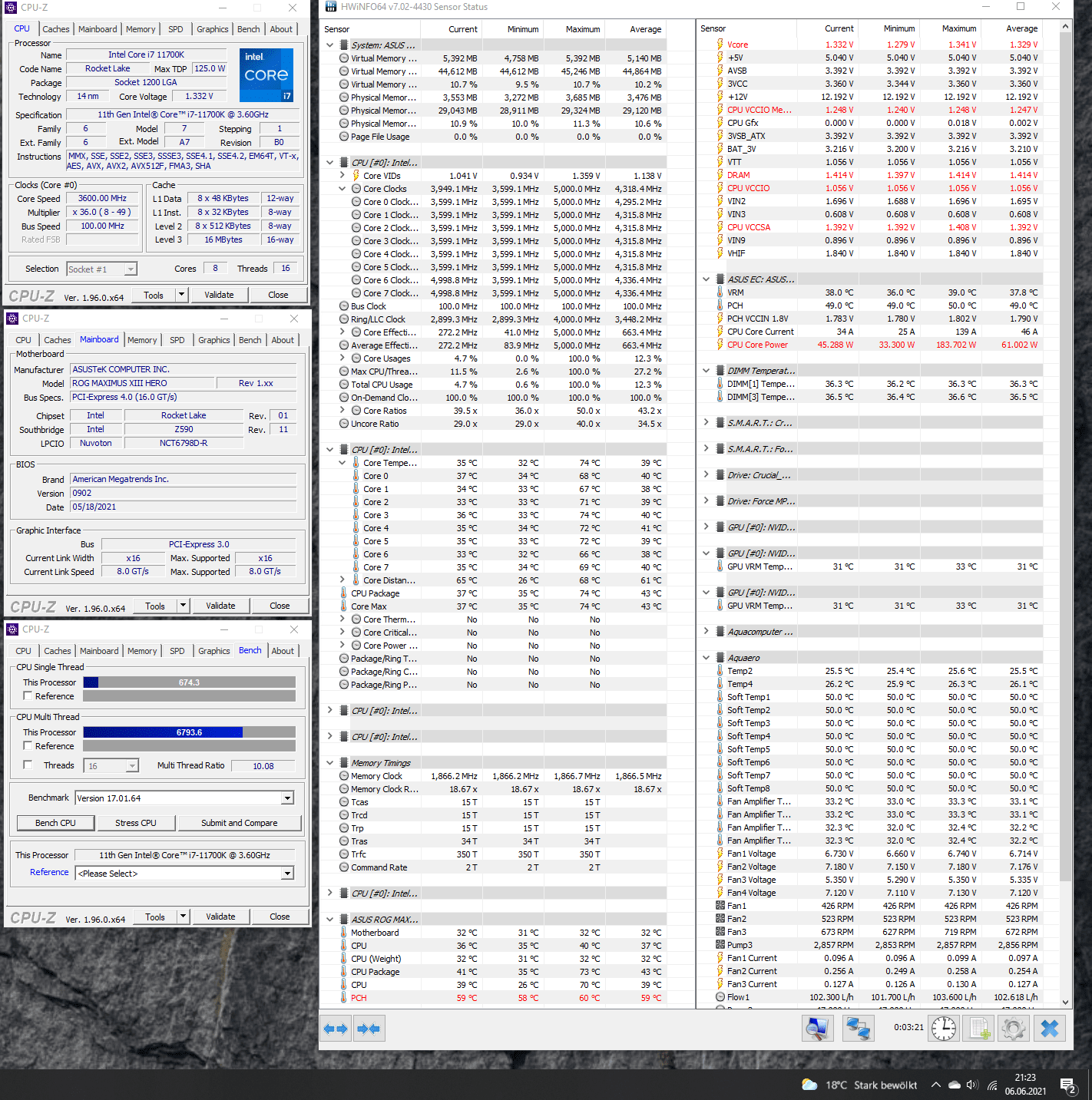This screenshot has width=1092, height=1100.
Task: Click the blue Reference link
Action: pyautogui.click(x=49, y=872)
